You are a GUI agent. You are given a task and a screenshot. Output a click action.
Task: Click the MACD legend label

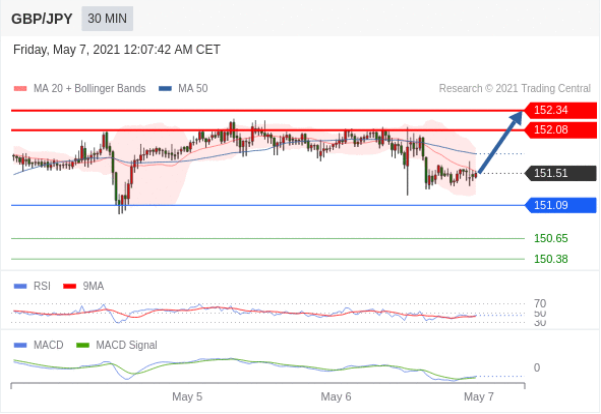tap(48, 345)
